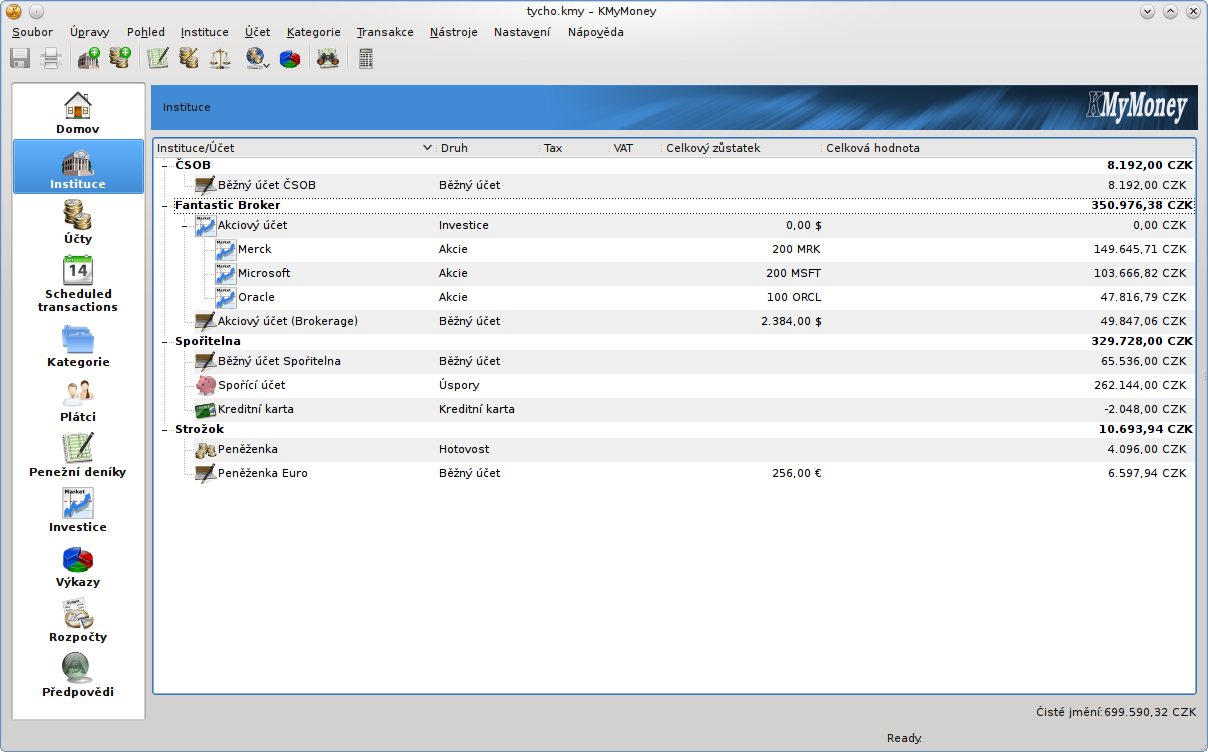Click the Peněženka cash icon
Screen dimensions: 1208x752
(x=205, y=449)
